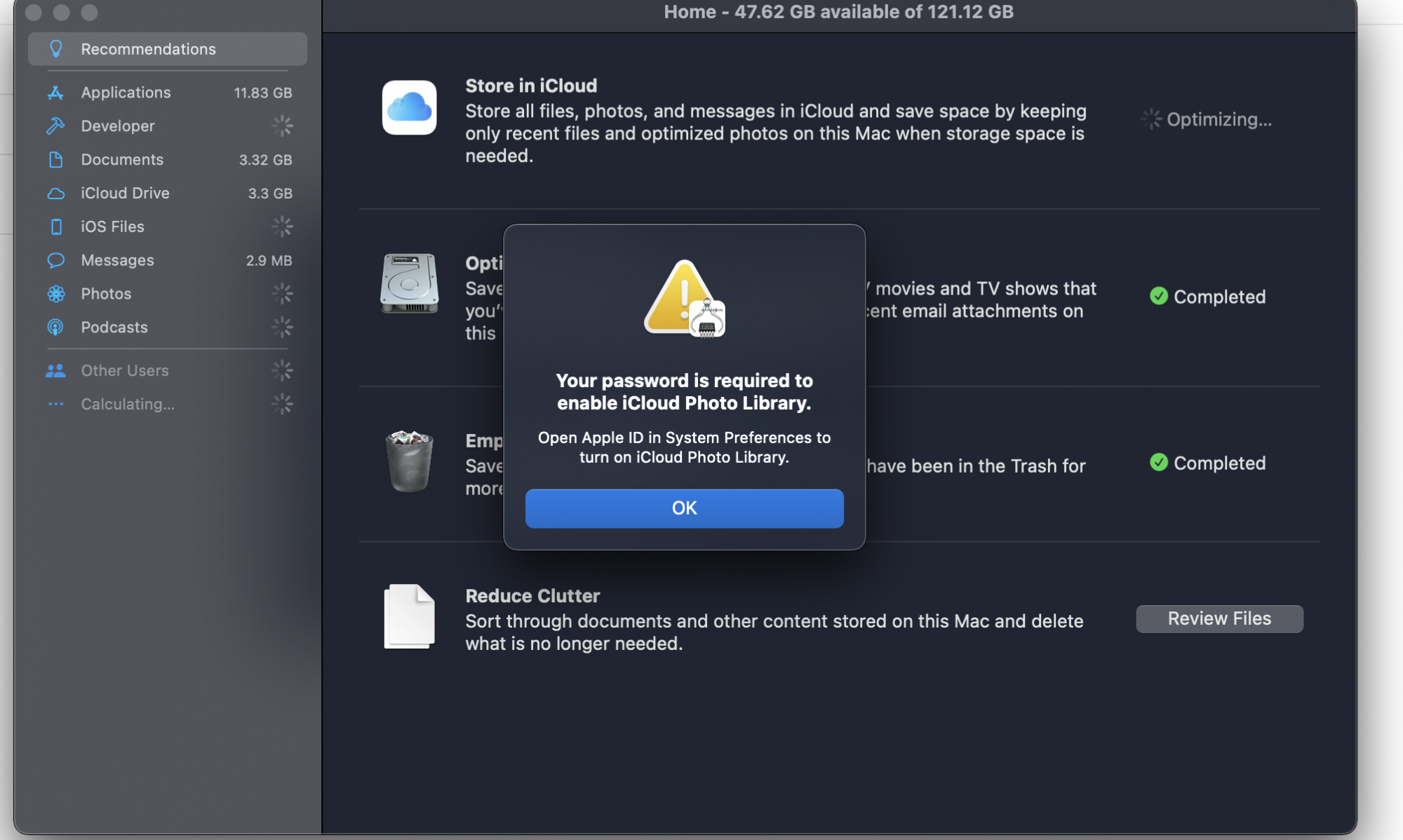The height and width of the screenshot is (840, 1403).
Task: Select iCloud Drive in sidebar
Action: 167,194
